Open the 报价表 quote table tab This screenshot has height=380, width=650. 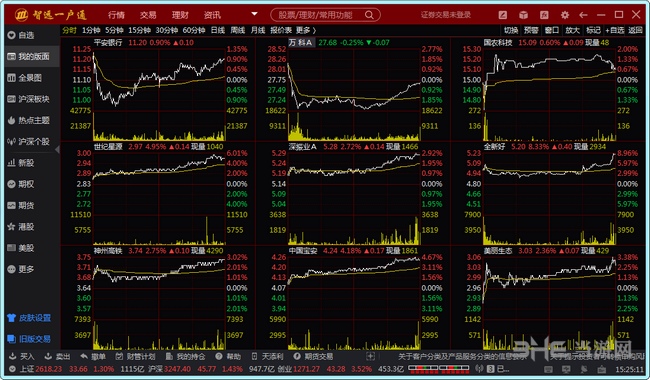pyautogui.click(x=281, y=30)
